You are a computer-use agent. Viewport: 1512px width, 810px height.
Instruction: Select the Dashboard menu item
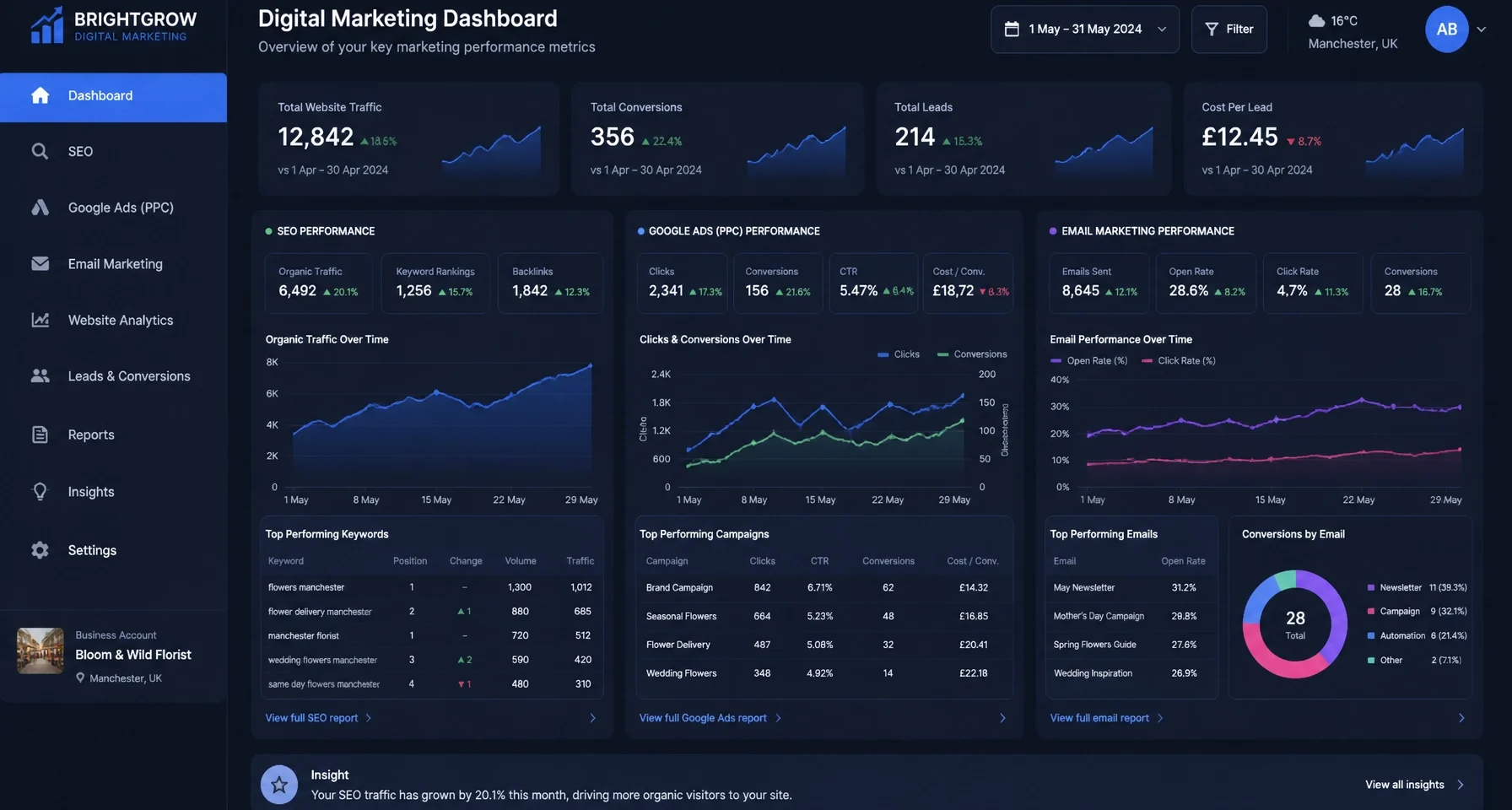coord(113,97)
